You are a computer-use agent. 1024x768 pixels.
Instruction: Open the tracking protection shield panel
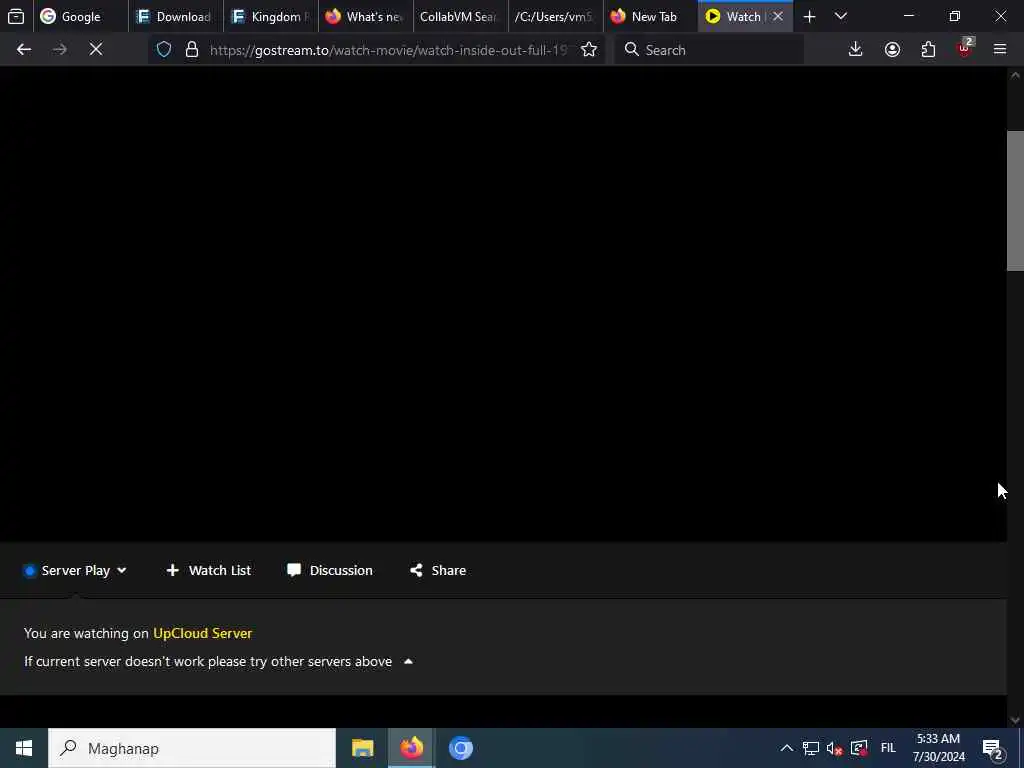tap(164, 50)
